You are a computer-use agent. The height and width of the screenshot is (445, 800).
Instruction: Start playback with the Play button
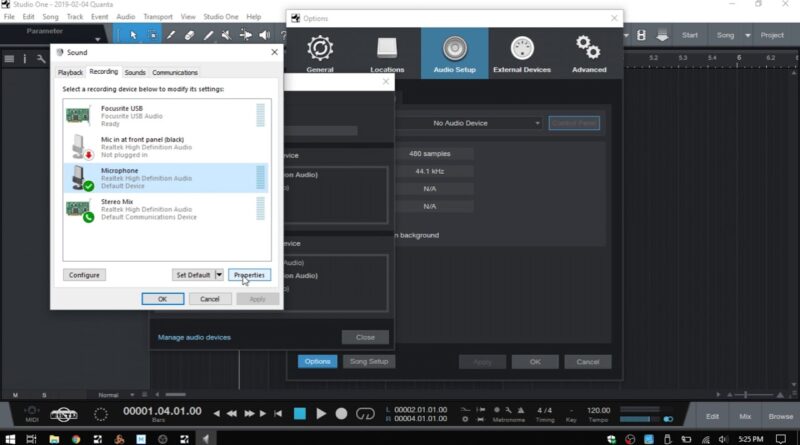coord(321,413)
